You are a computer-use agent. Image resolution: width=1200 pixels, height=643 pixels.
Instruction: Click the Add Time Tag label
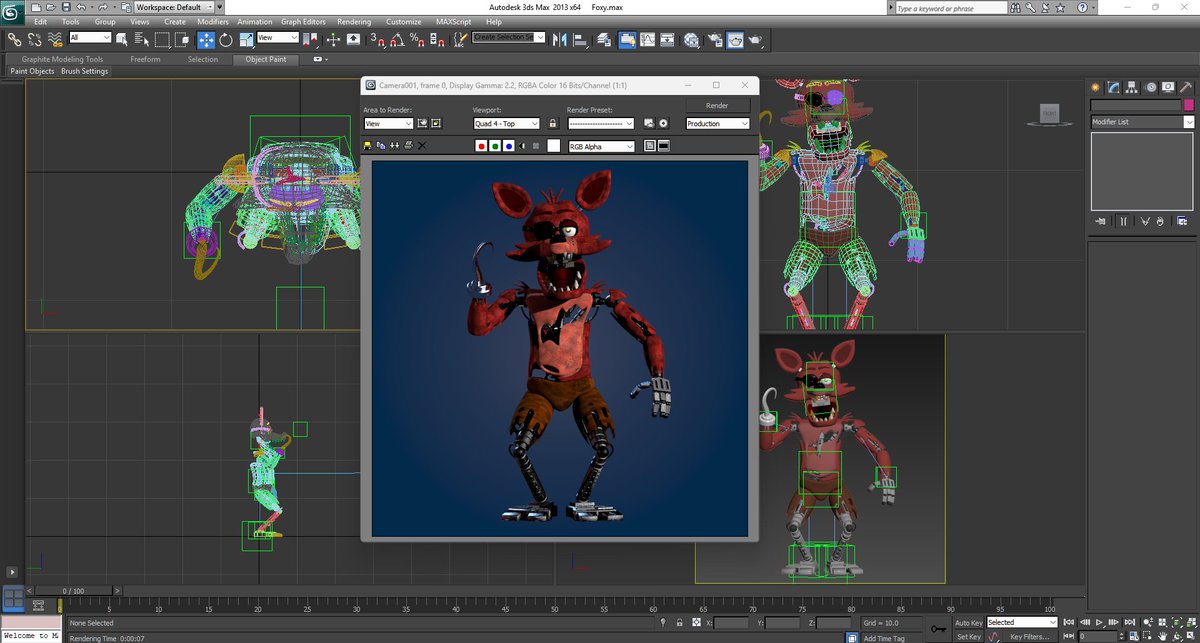[x=884, y=638]
